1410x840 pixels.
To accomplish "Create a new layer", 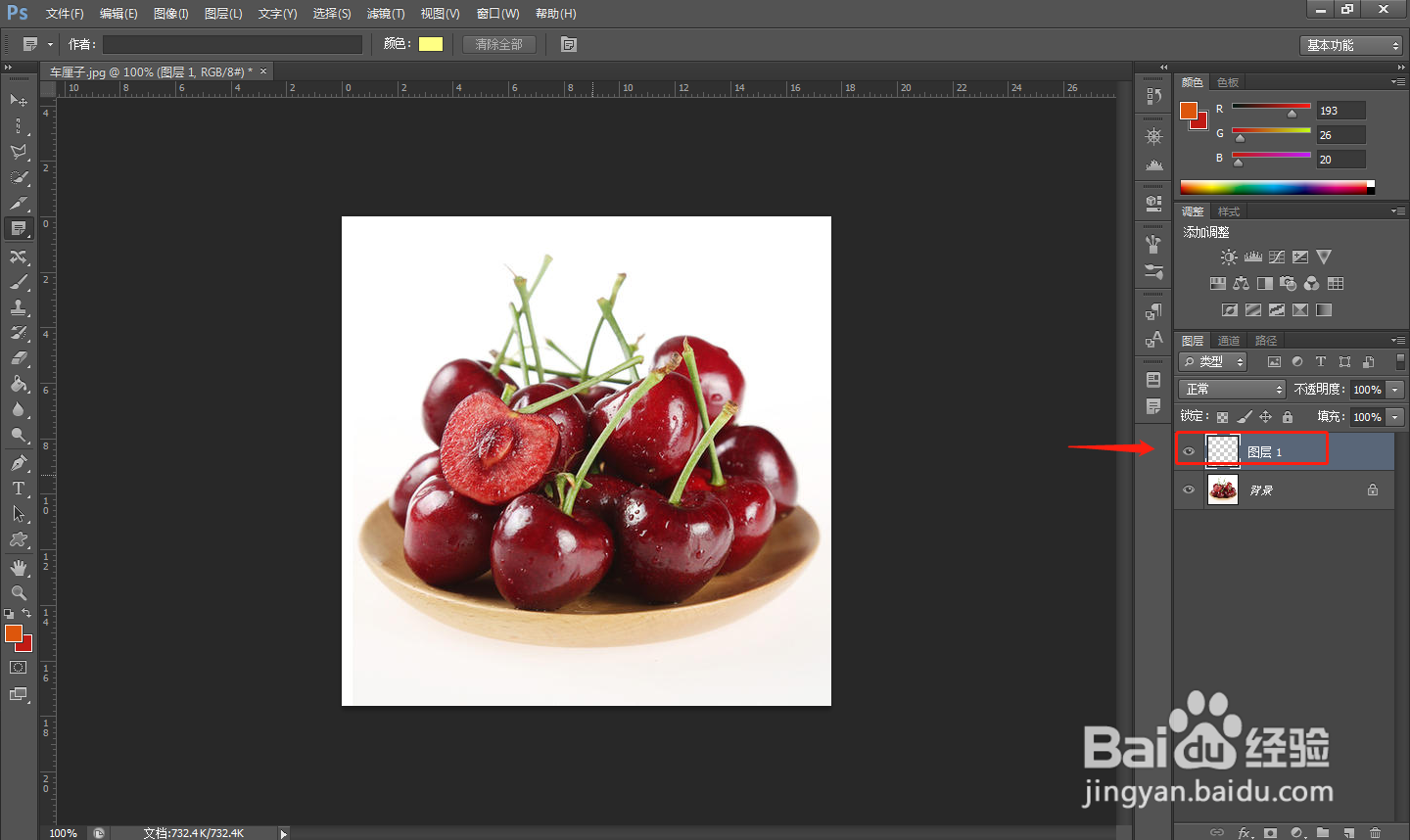I will (x=1349, y=833).
